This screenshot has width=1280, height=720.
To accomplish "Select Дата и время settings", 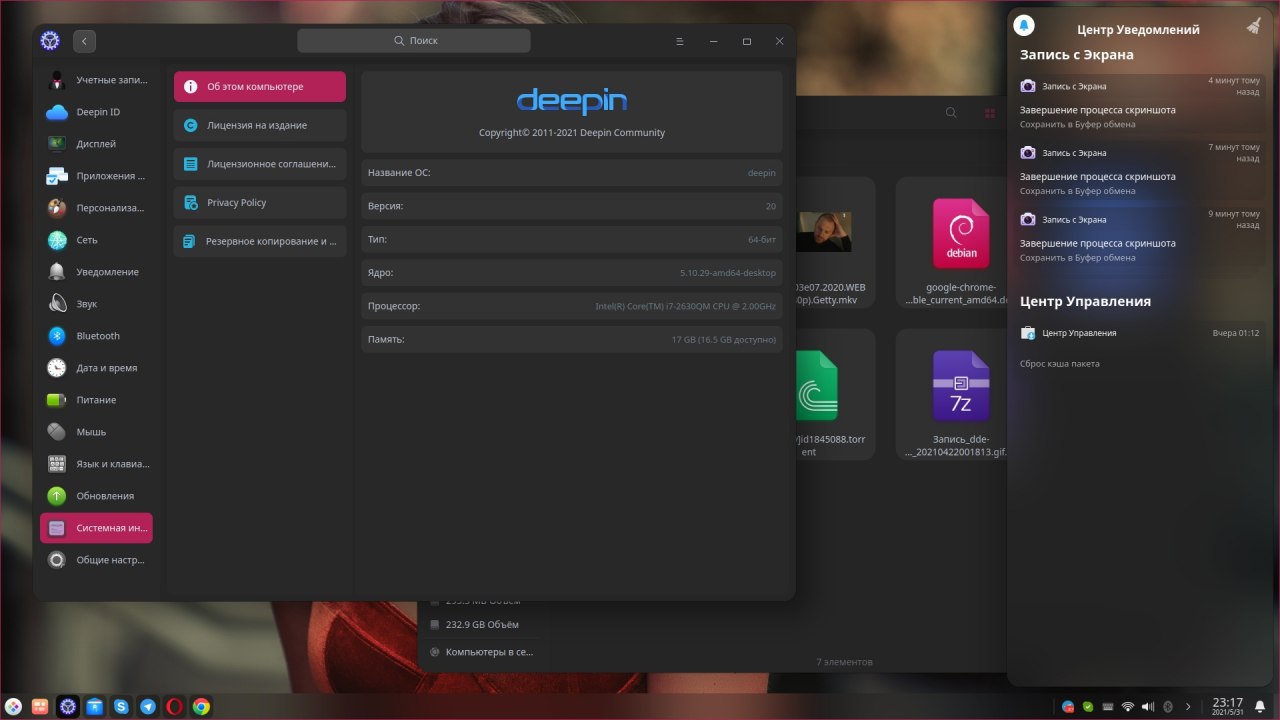I will tap(96, 368).
